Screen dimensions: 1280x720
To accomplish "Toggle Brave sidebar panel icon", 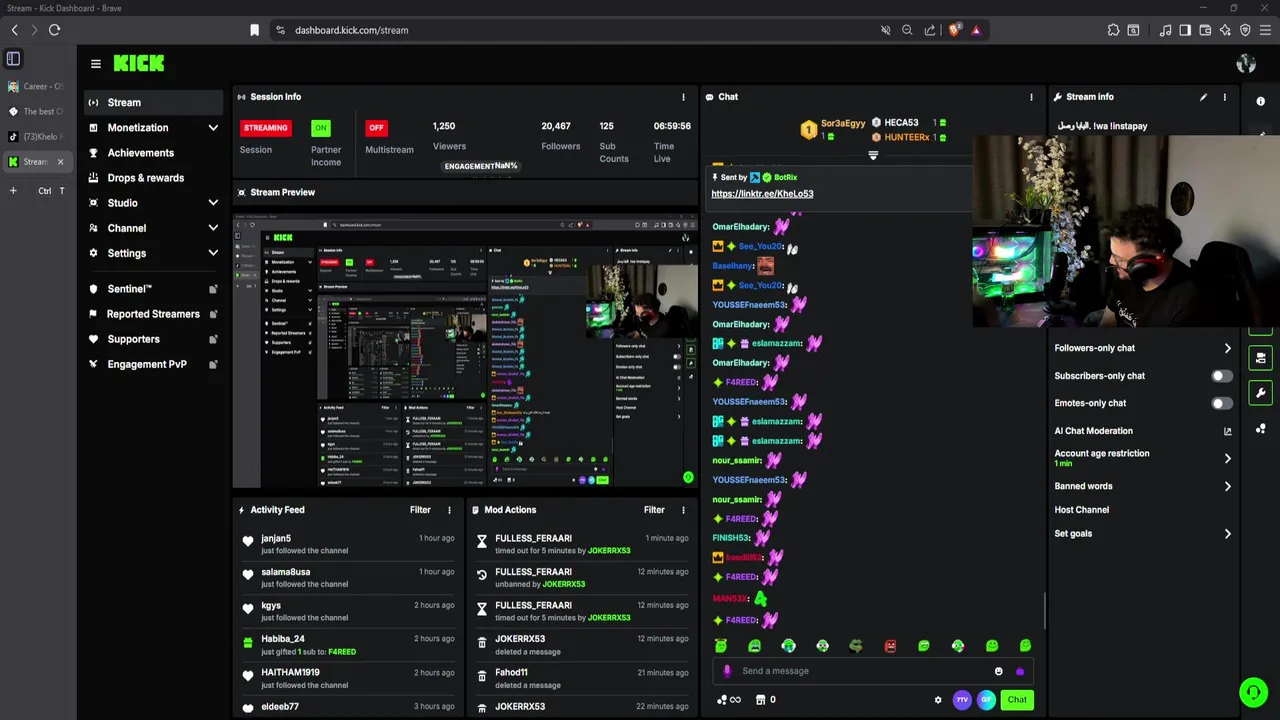I will 1185,30.
